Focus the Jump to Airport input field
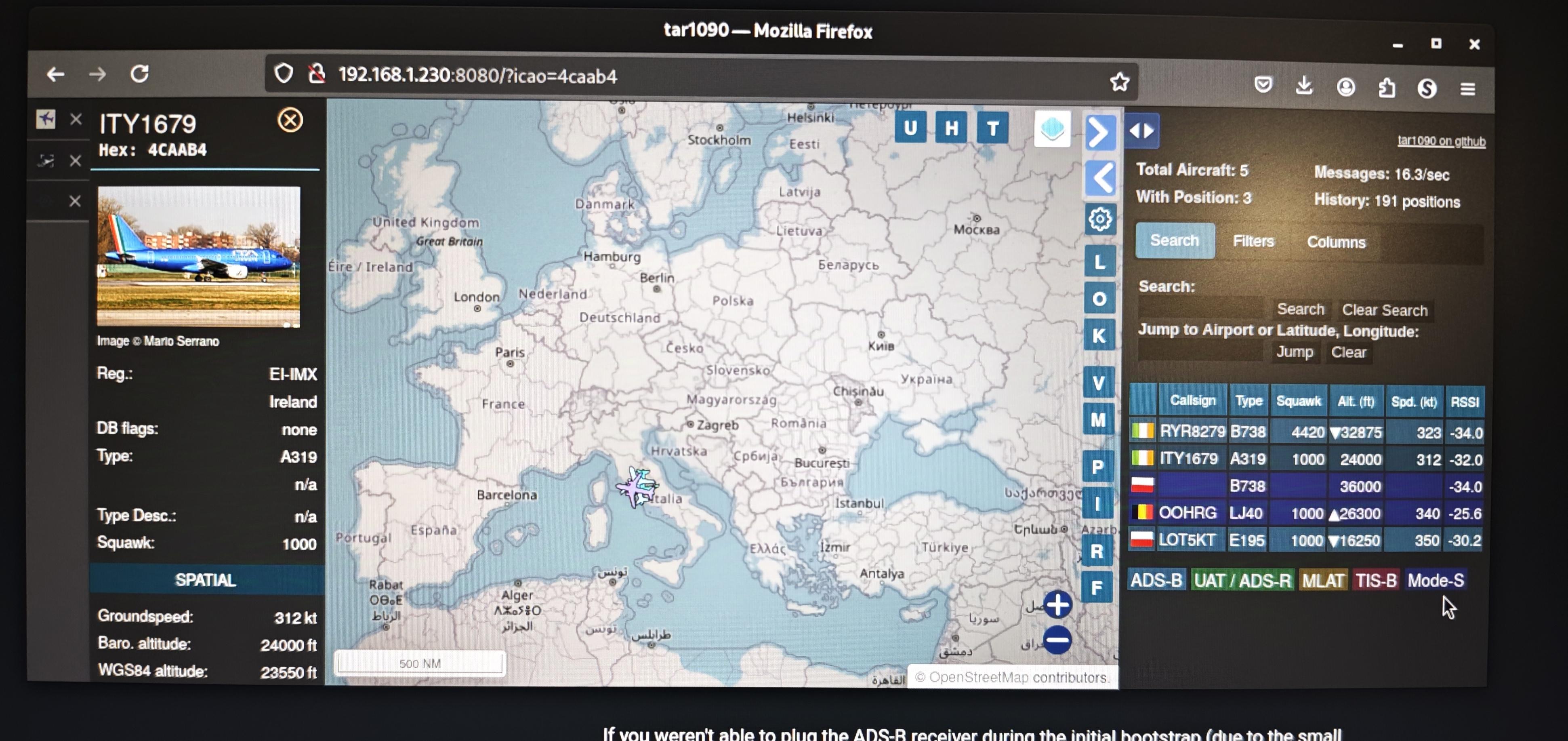1568x741 pixels. 1200,351
